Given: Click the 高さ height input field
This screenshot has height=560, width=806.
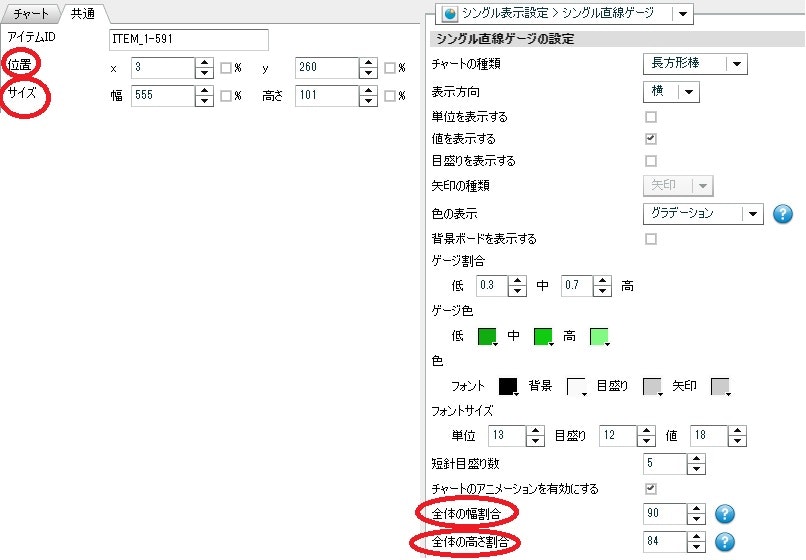Looking at the screenshot, I should (327, 96).
